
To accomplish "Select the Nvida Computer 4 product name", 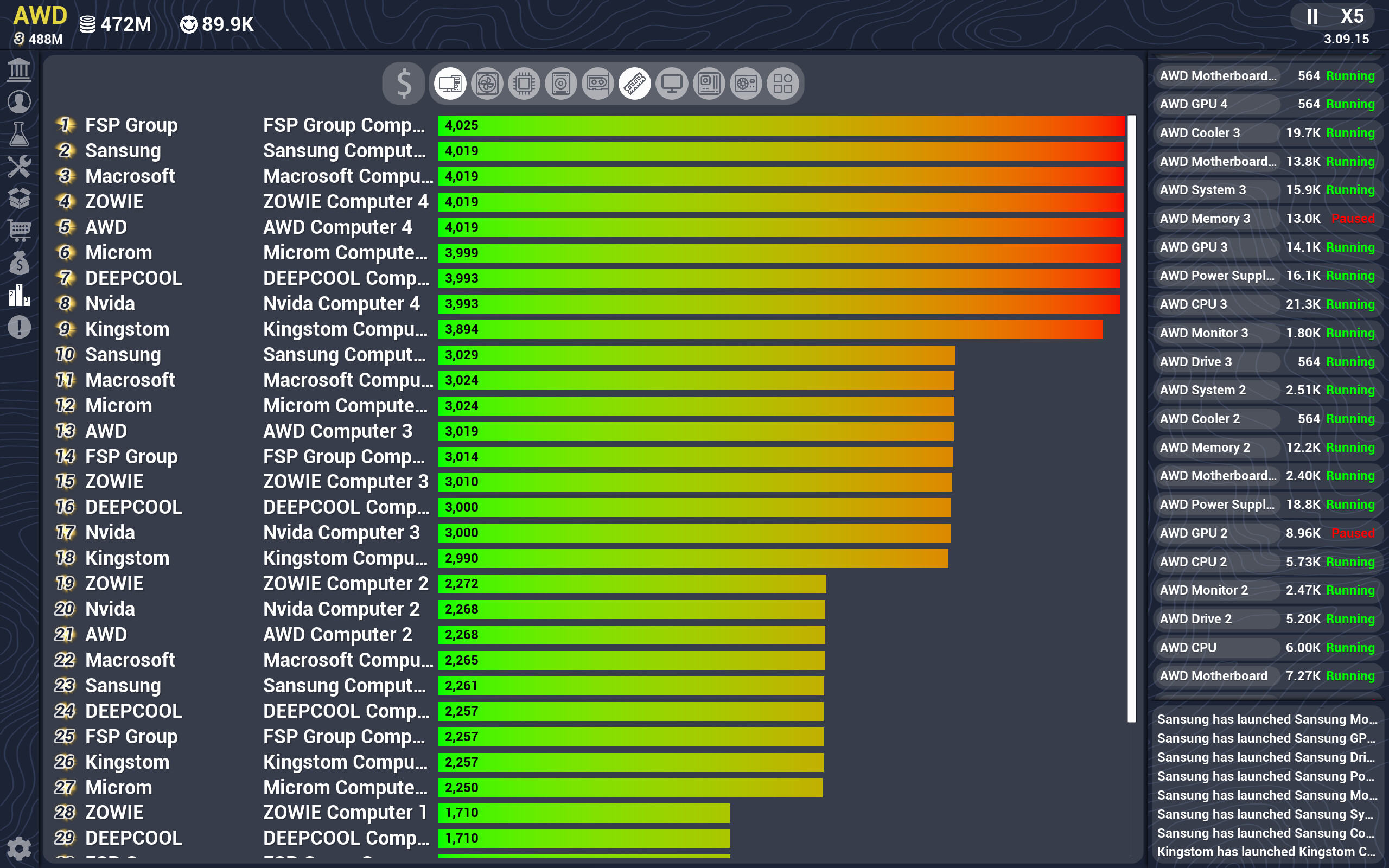I will click(x=341, y=304).
